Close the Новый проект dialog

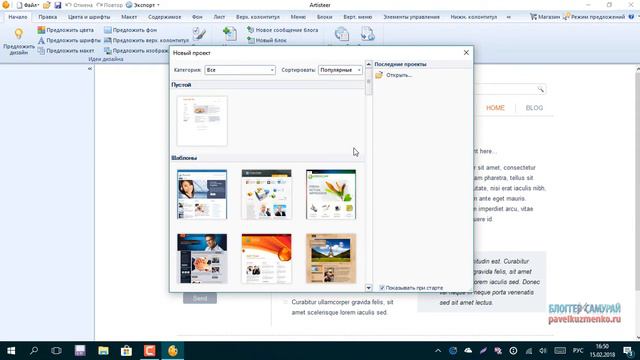click(466, 53)
